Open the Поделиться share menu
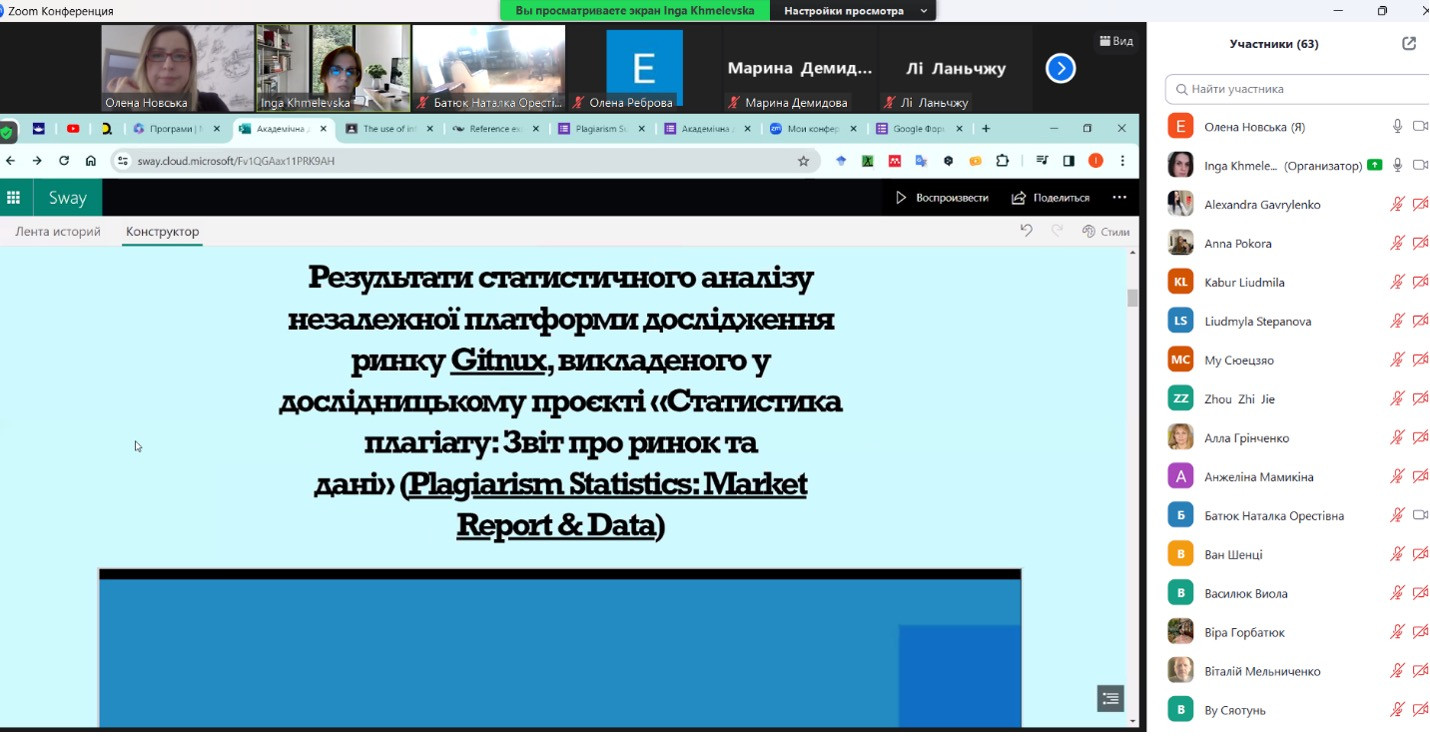This screenshot has height=736, width=1430. (1050, 198)
